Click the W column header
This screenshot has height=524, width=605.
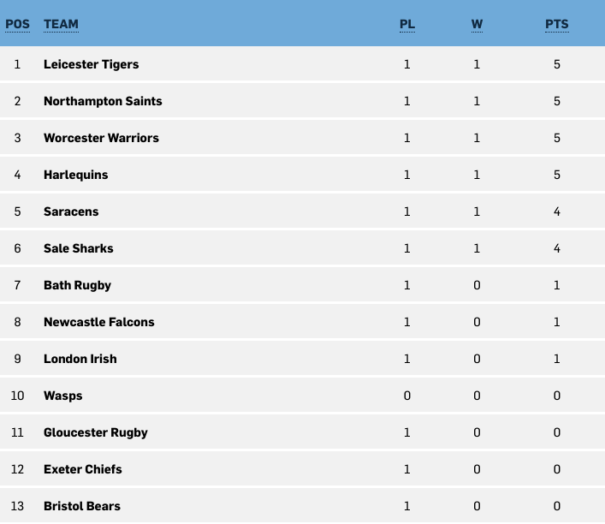tap(477, 24)
